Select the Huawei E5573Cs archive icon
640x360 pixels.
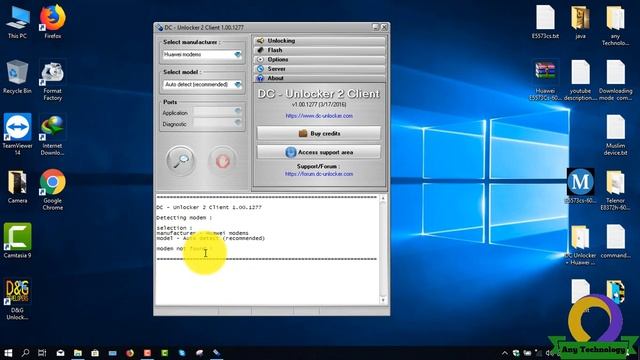coord(545,80)
